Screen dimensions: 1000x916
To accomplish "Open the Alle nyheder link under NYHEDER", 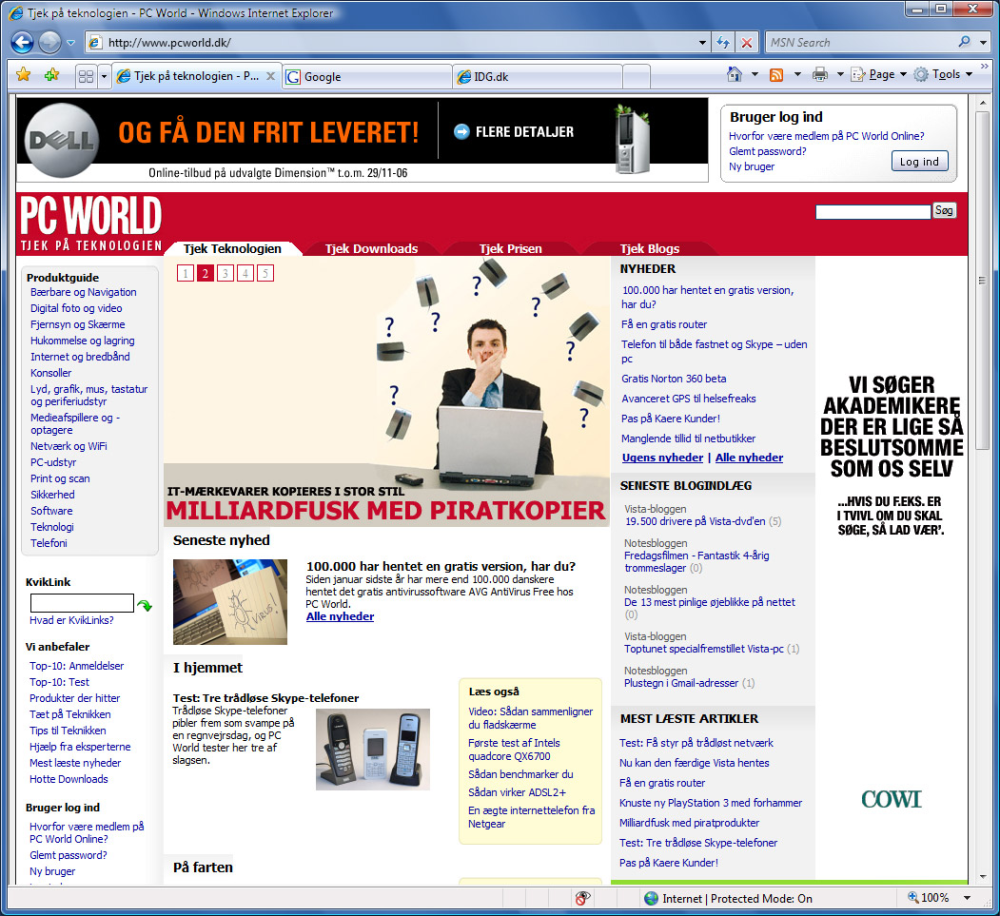I will pos(749,457).
